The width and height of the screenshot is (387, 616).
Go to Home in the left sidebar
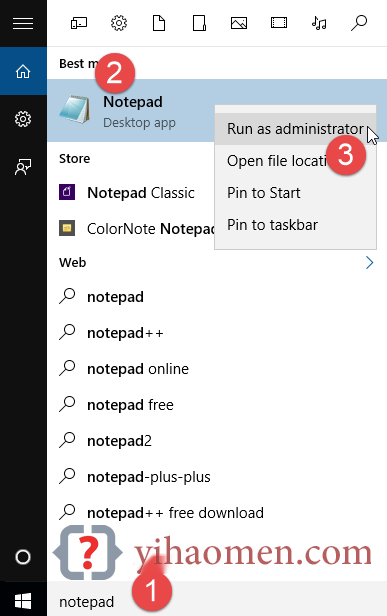click(x=23, y=71)
